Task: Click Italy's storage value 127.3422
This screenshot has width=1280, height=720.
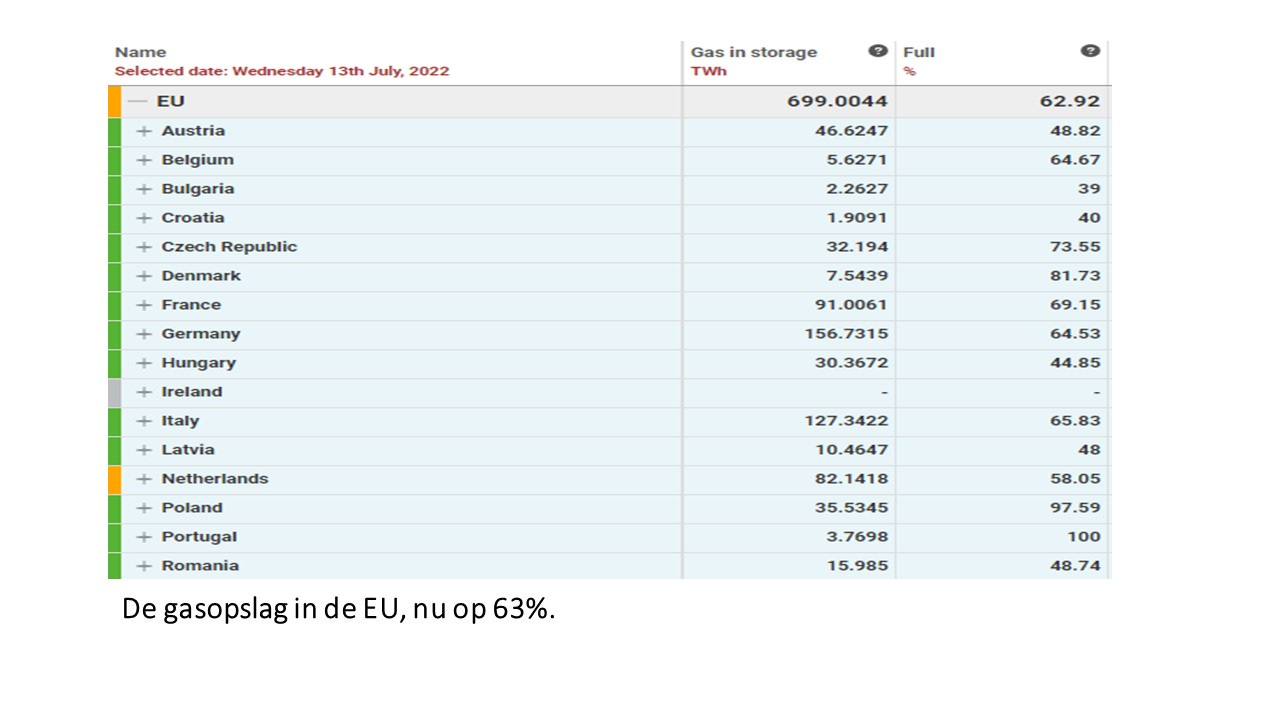Action: 846,421
